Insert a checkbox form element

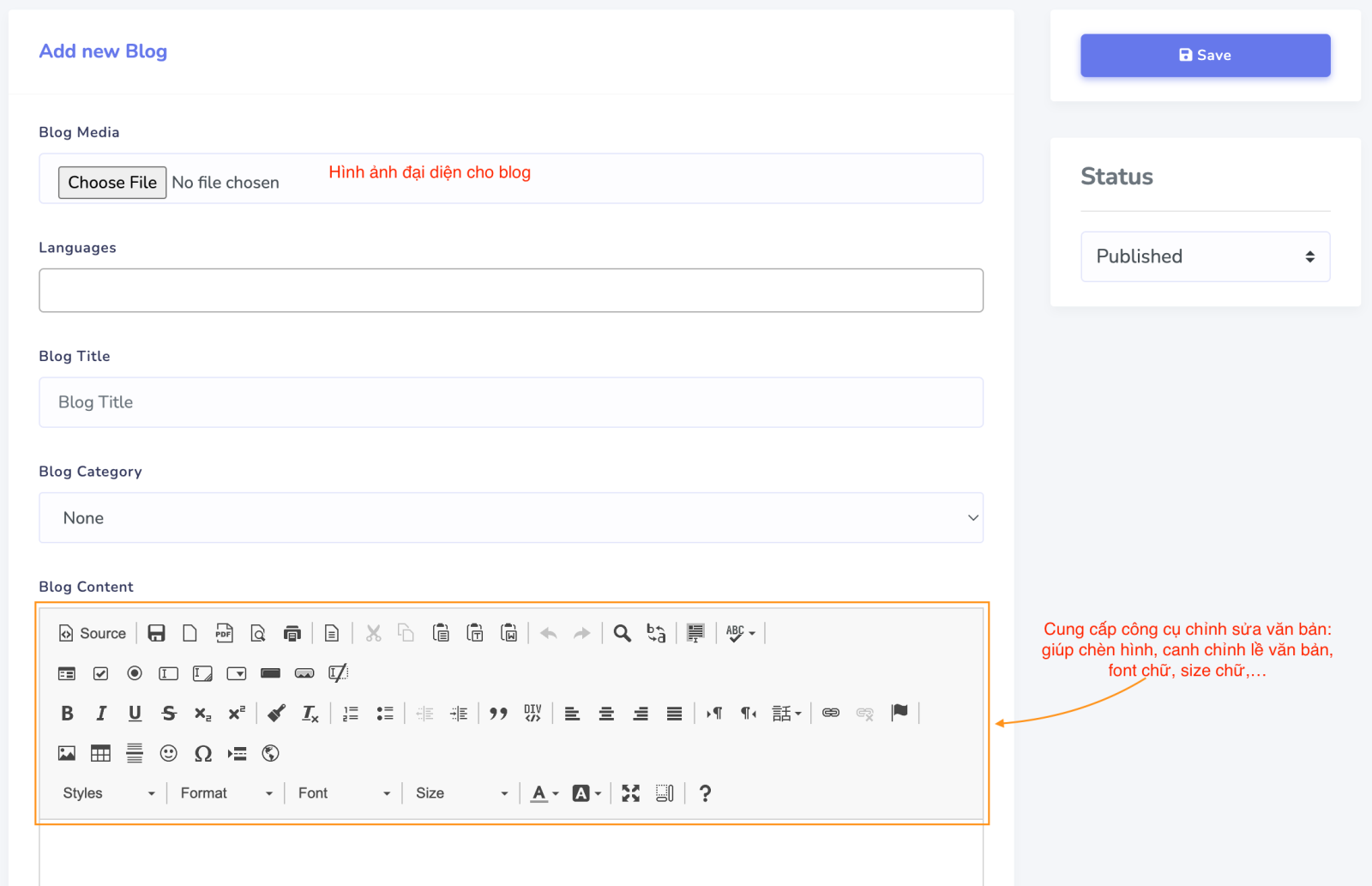pyautogui.click(x=100, y=674)
